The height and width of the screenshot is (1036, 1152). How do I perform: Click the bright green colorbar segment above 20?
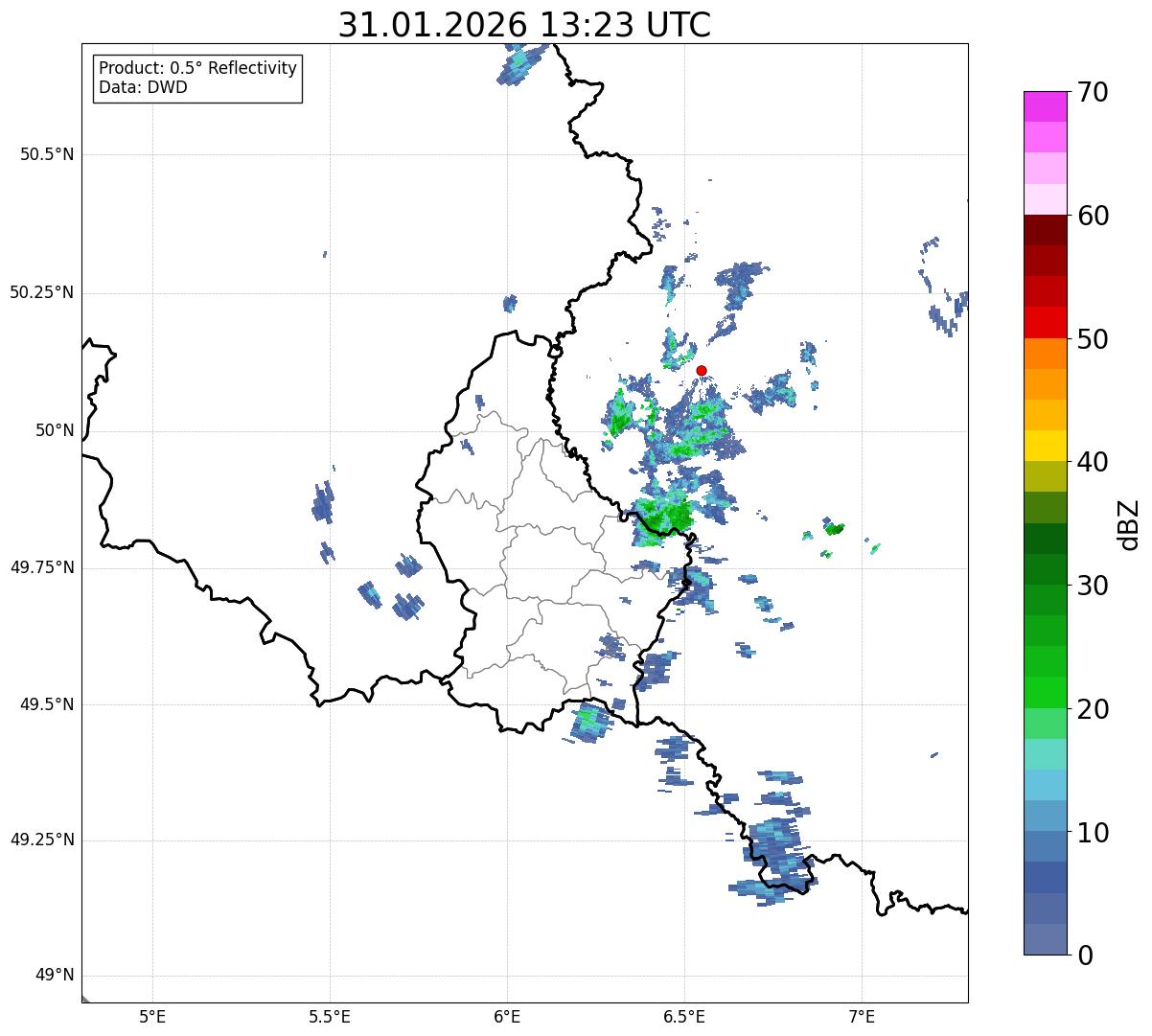(x=1046, y=692)
